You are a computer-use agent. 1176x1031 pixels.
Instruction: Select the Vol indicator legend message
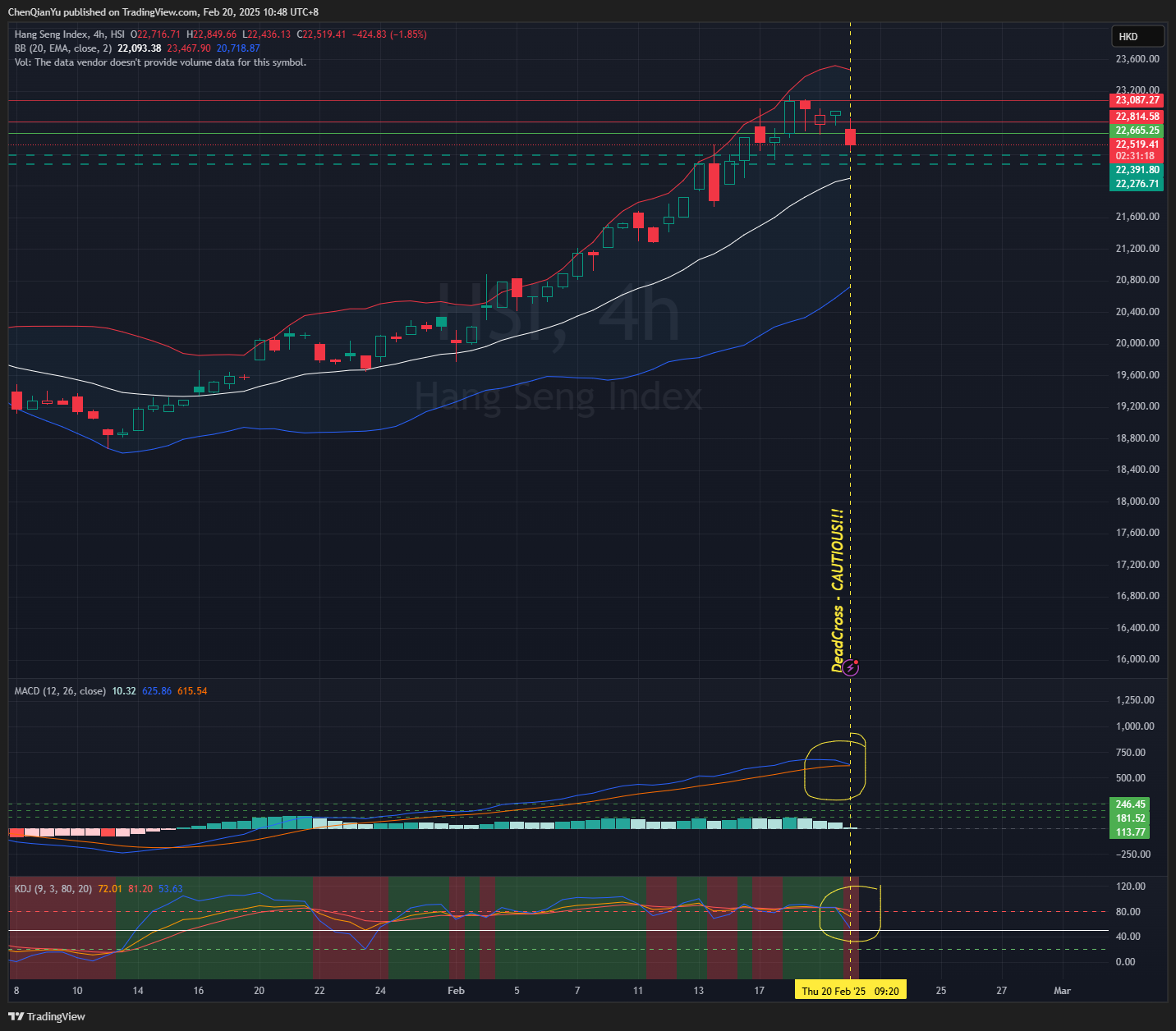point(160,62)
